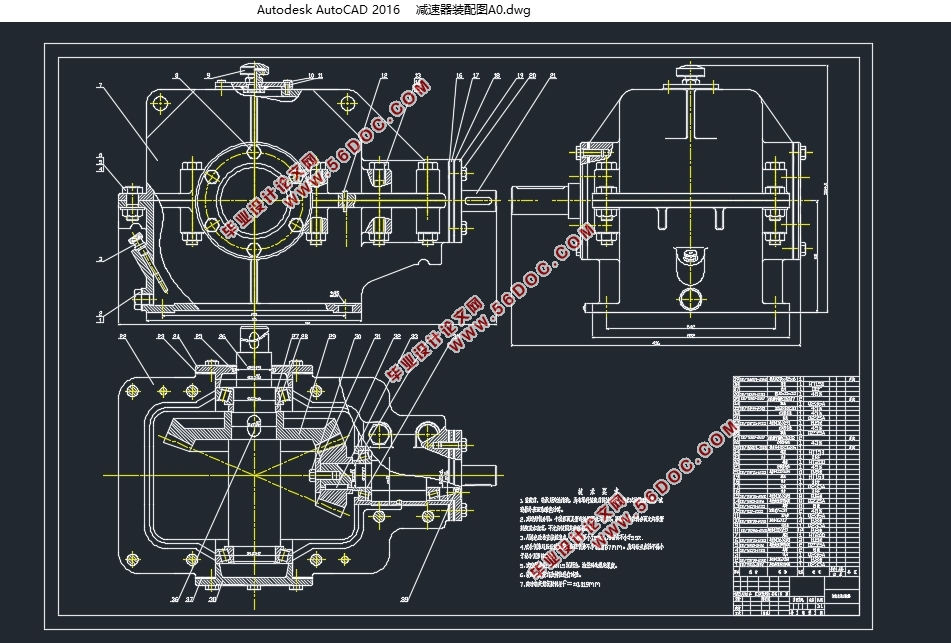This screenshot has height=643, width=951.
Task: Select part label 18 leader number
Action: click(x=497, y=76)
